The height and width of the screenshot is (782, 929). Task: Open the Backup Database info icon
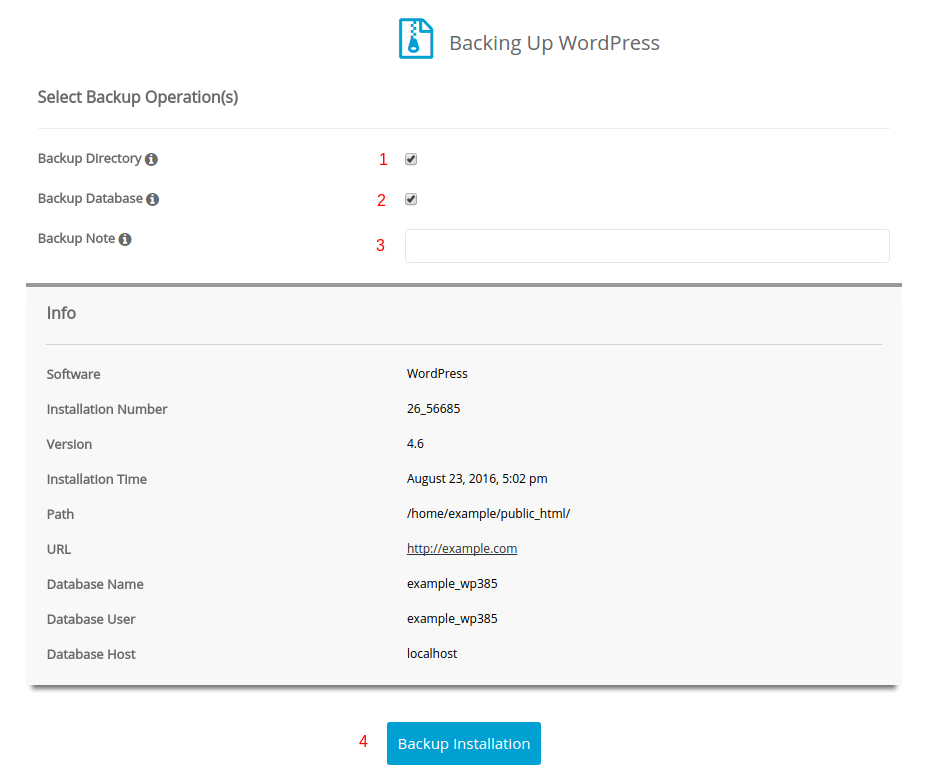coord(153,199)
